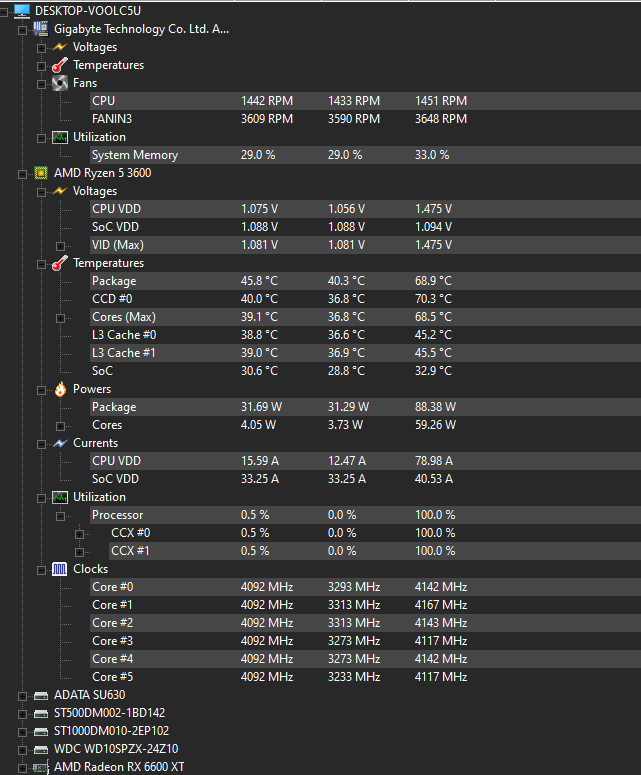
Task: Select the WDC WD10SPZX-24Z10 drive entry
Action: [116, 749]
